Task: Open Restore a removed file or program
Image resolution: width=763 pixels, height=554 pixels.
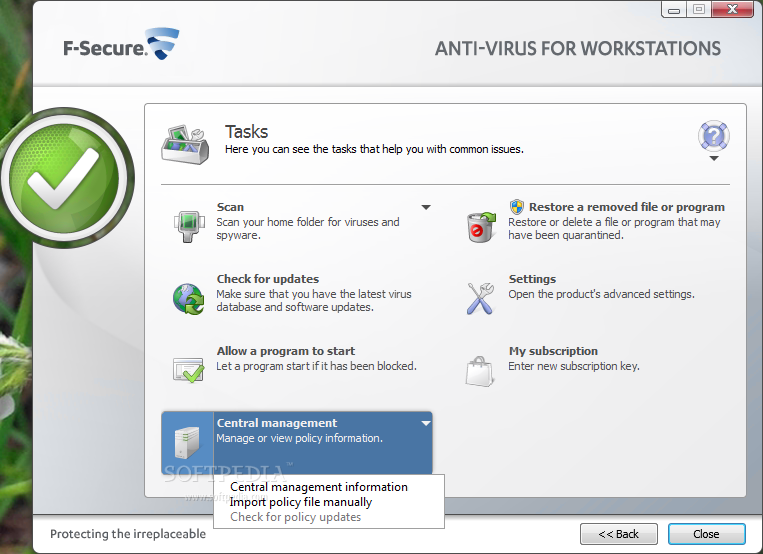Action: pos(627,207)
